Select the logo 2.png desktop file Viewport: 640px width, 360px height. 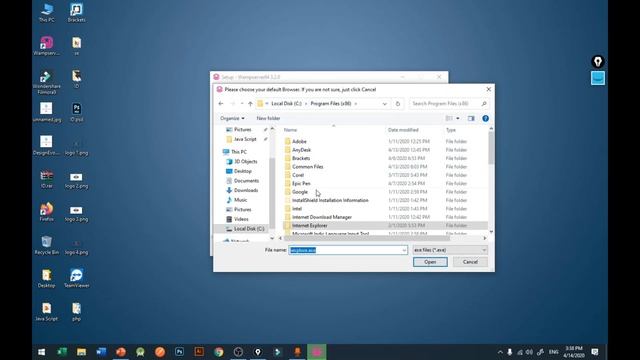[76, 180]
